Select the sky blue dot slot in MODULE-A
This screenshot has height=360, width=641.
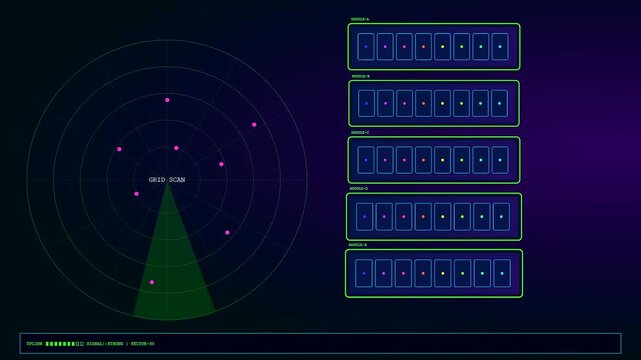click(x=500, y=47)
